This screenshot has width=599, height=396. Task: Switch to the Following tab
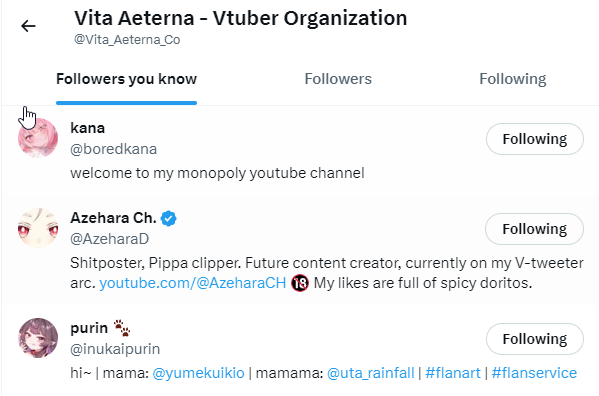pos(513,79)
